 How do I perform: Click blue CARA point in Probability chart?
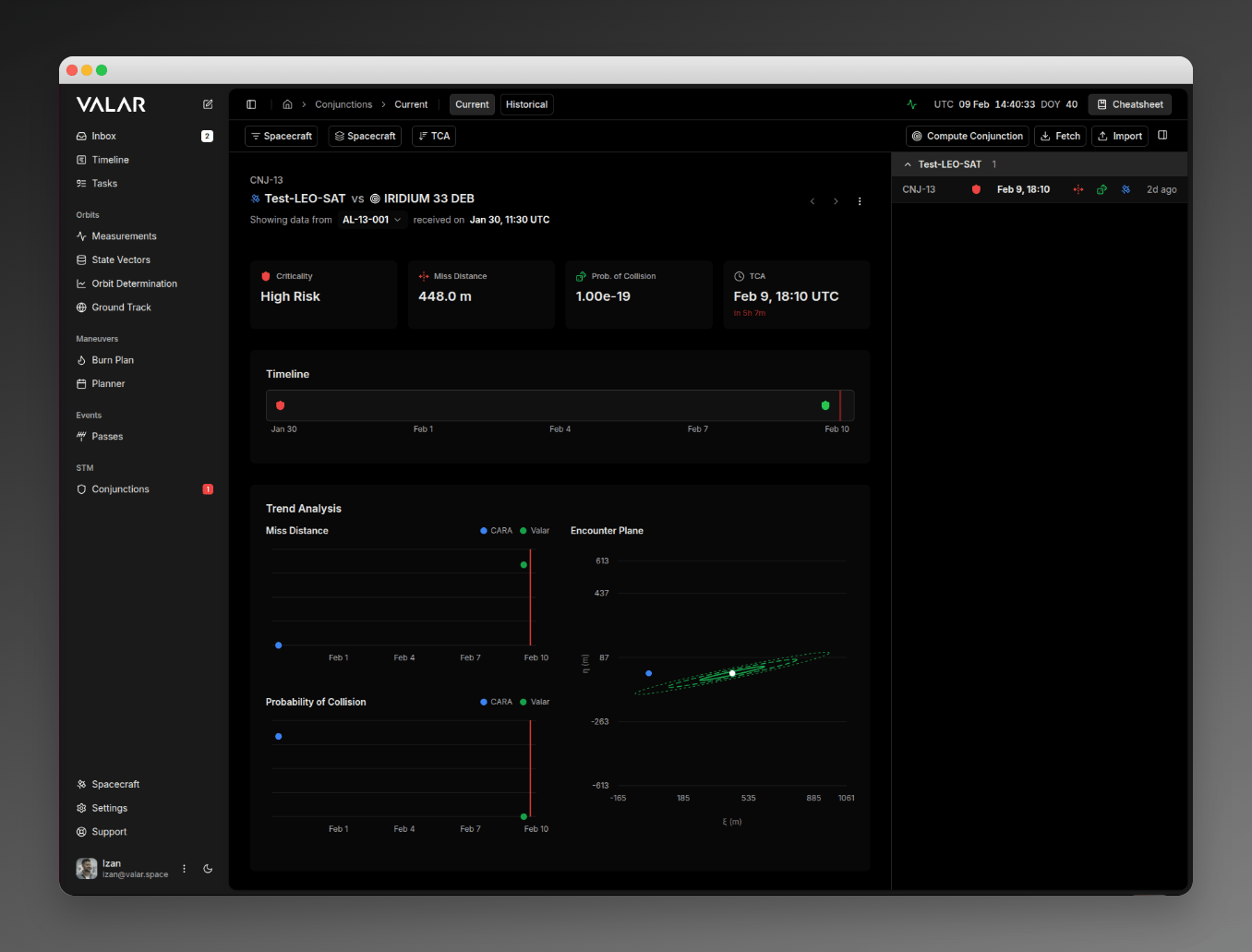coord(279,737)
